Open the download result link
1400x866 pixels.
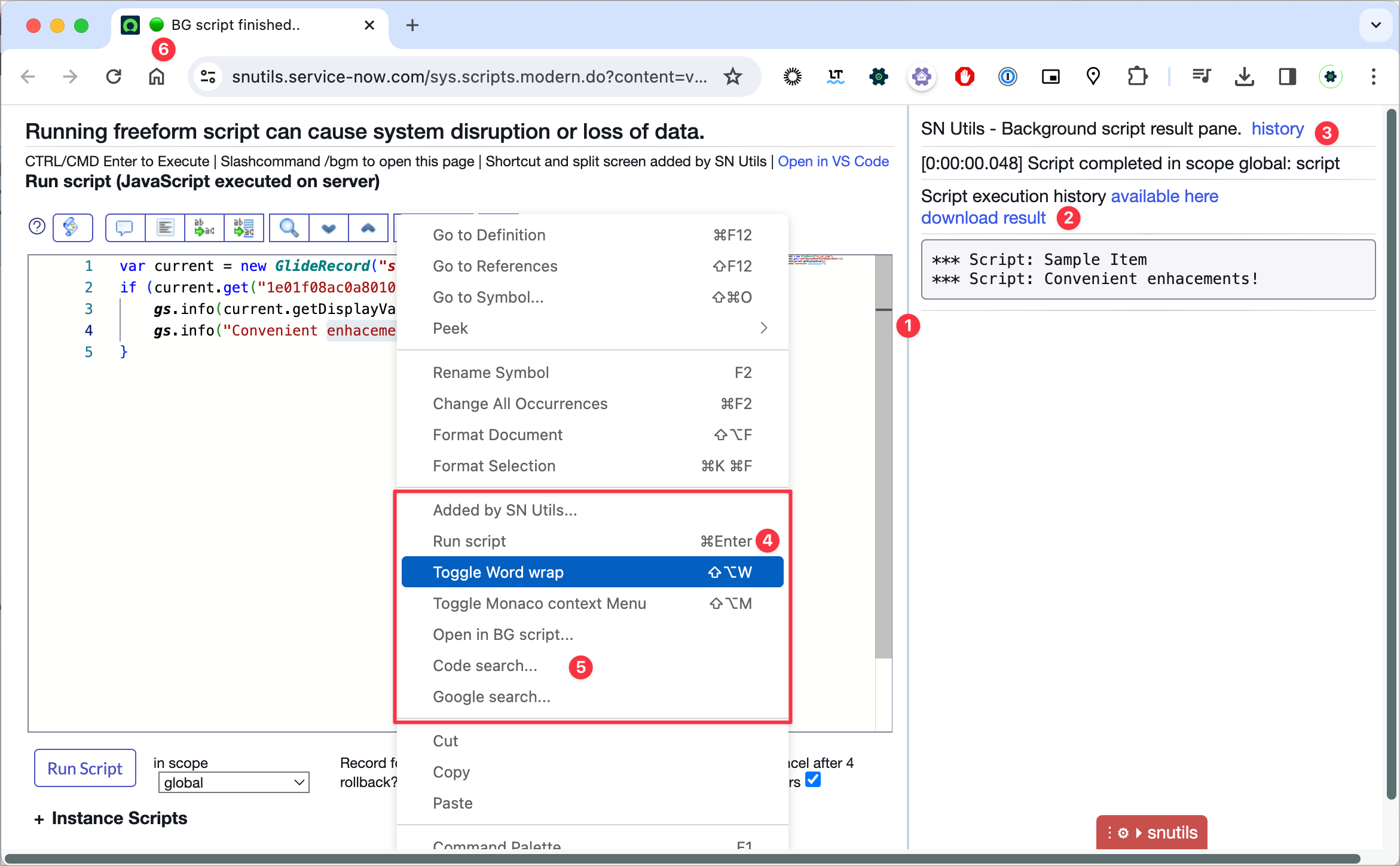pyautogui.click(x=983, y=218)
